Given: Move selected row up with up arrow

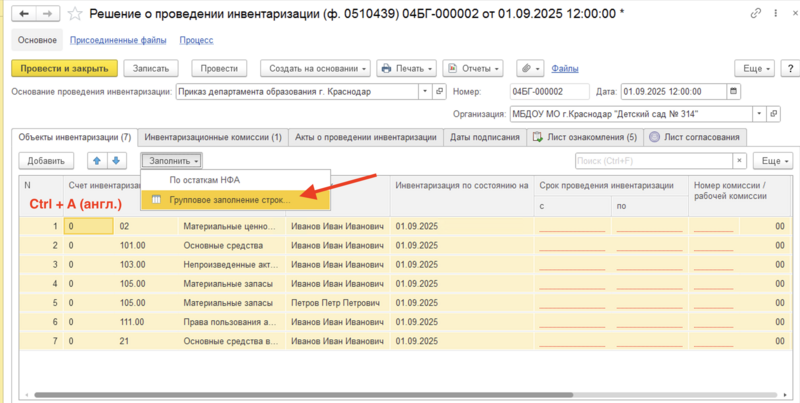Looking at the screenshot, I should (x=97, y=160).
